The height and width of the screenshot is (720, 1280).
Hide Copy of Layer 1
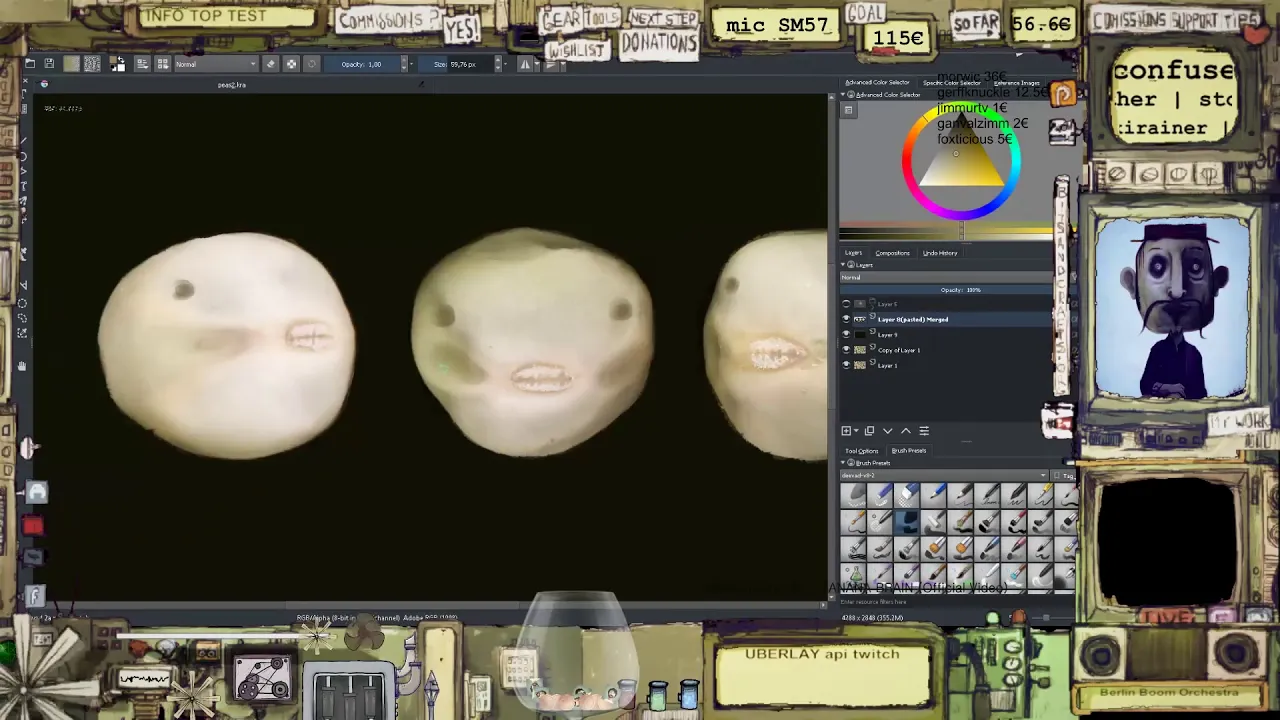[x=846, y=350]
